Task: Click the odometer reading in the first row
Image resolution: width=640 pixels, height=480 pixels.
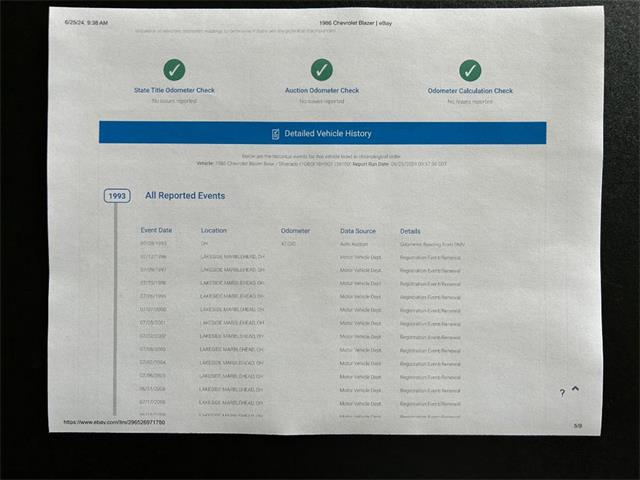Action: click(289, 244)
